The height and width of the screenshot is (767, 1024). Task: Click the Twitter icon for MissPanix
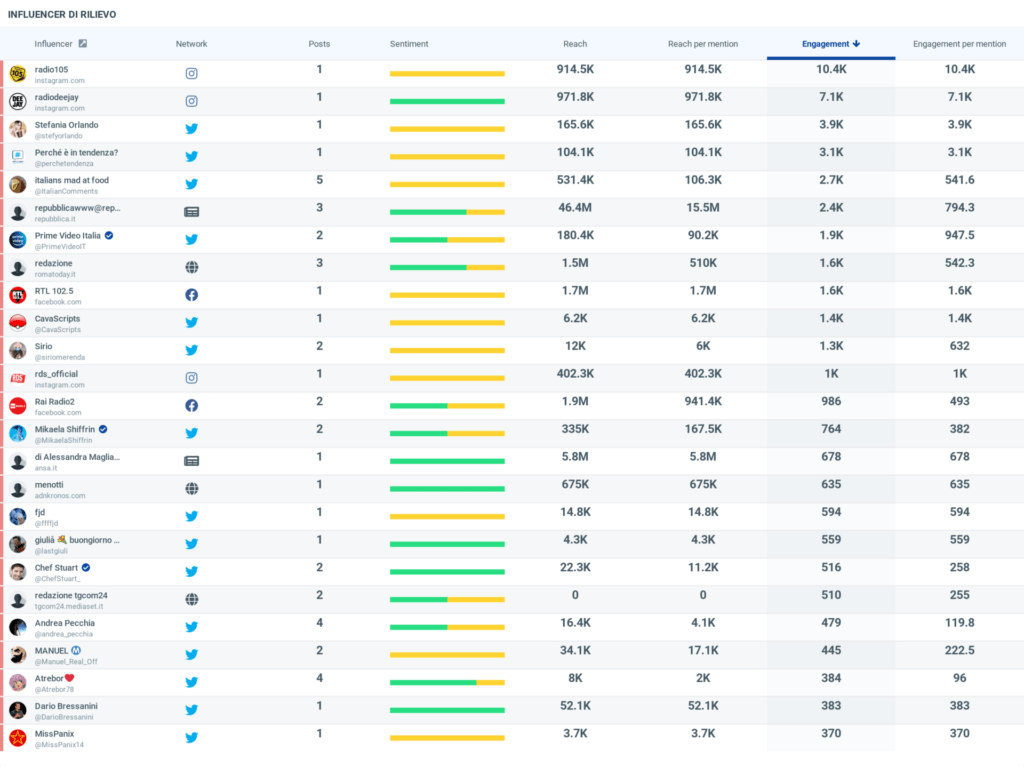(191, 737)
